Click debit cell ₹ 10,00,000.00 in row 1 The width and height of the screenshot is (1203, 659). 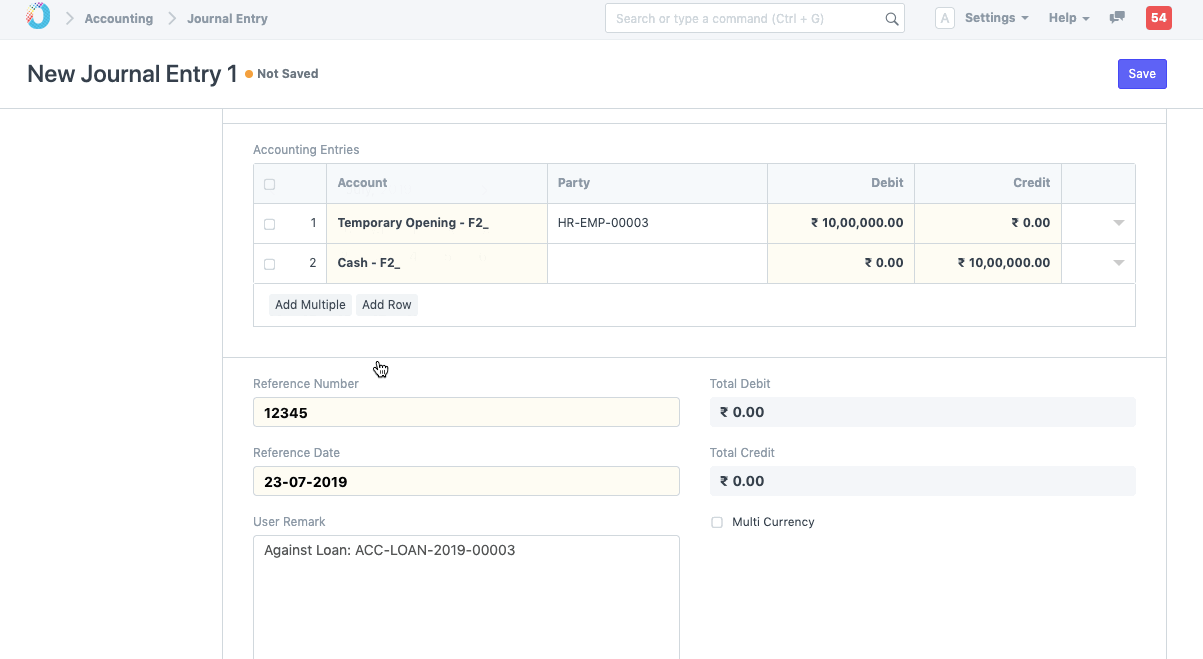(841, 223)
